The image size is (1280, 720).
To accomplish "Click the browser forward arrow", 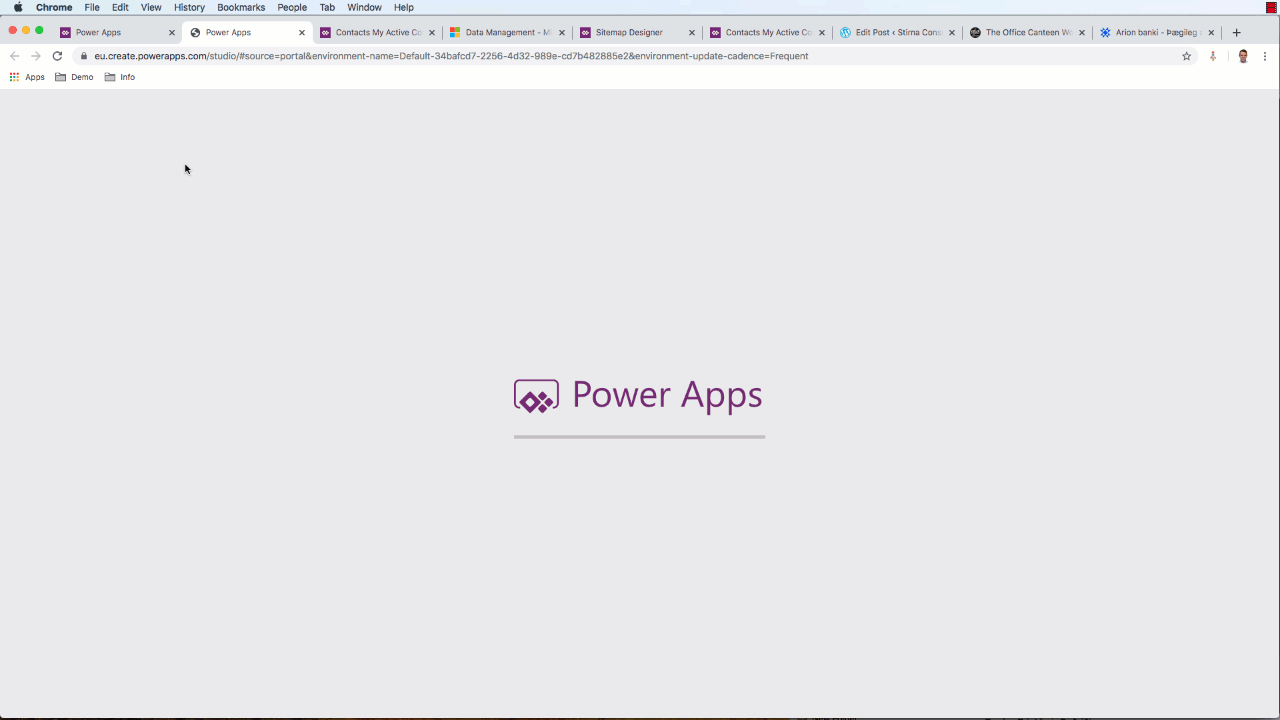I will tap(36, 56).
